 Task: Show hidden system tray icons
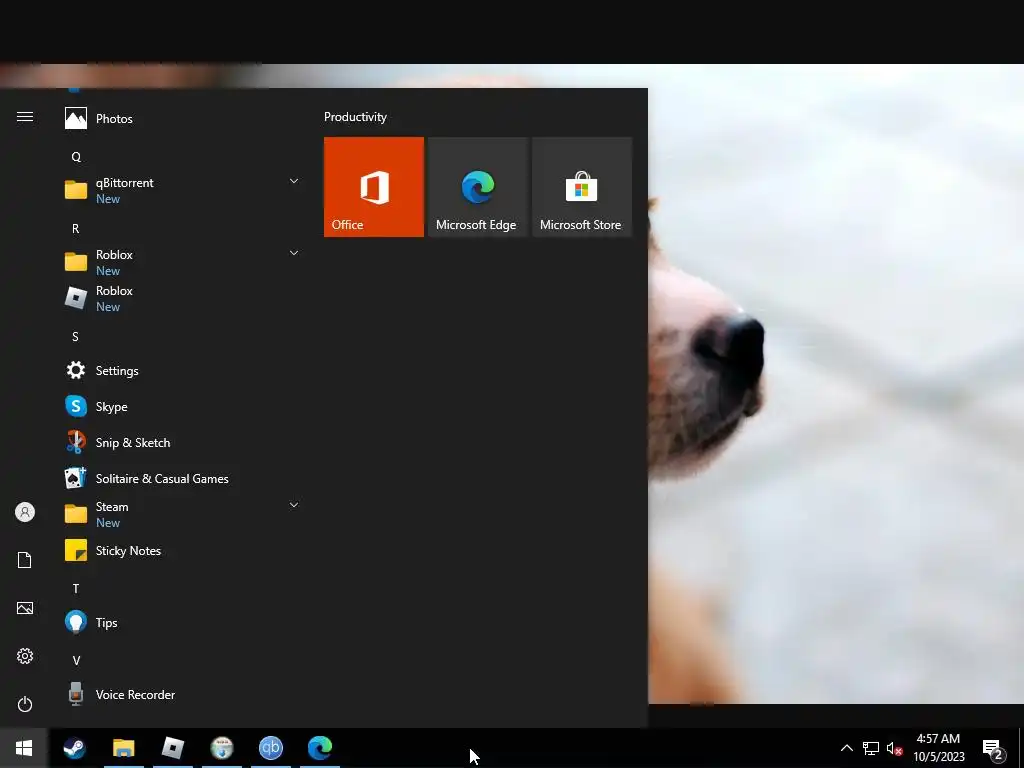[x=846, y=748]
